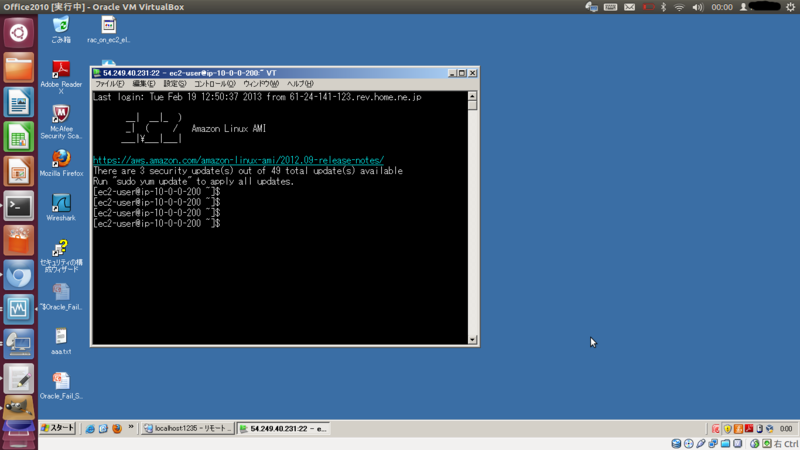Click the 00:00 clock in top panel
The image size is (800, 450).
point(722,7)
